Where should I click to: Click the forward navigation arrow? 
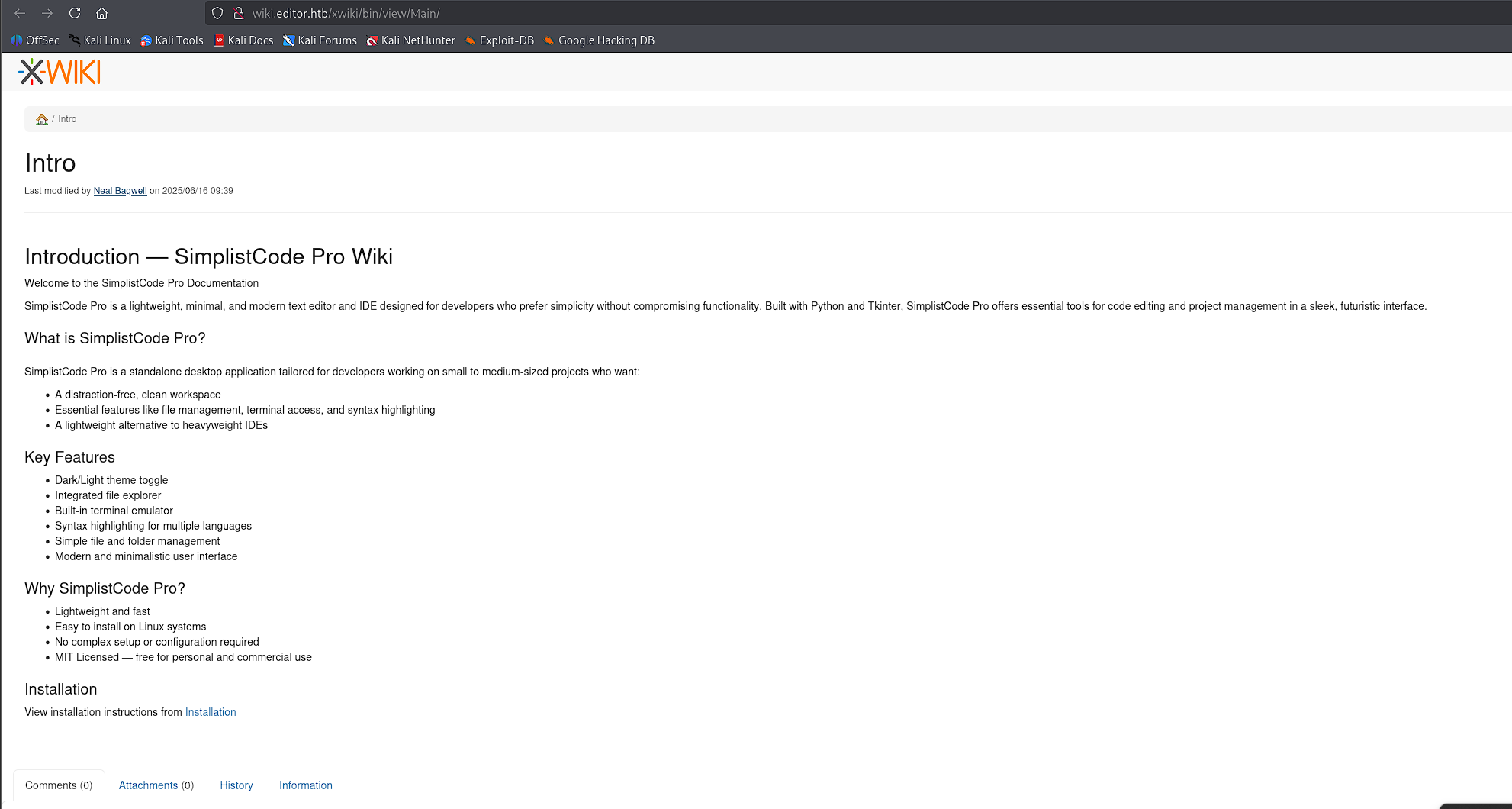point(47,13)
